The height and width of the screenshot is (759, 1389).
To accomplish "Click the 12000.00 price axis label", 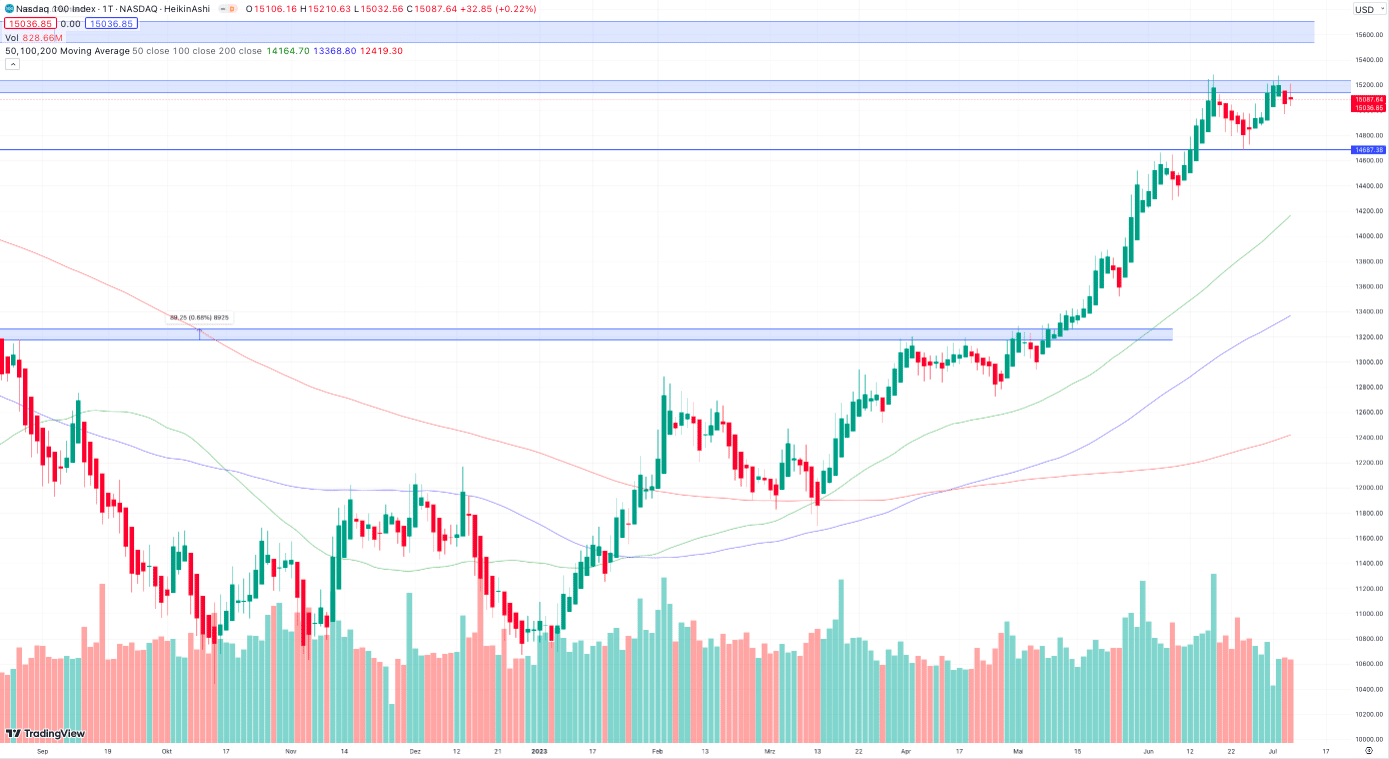I will click(1369, 488).
